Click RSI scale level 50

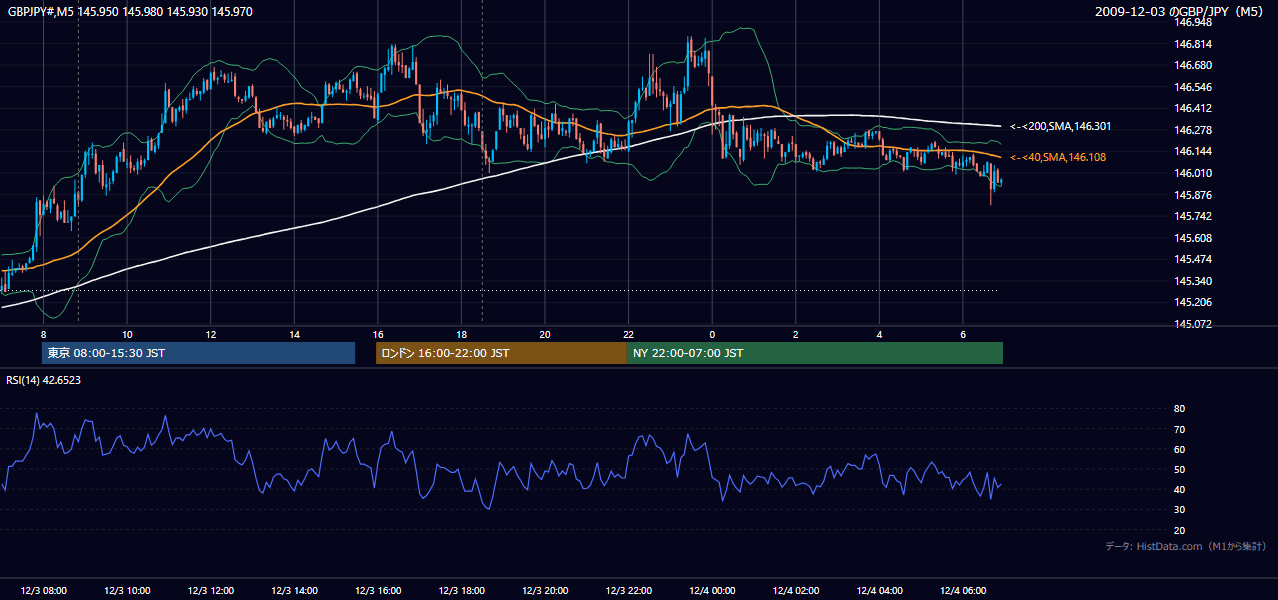pos(1179,469)
